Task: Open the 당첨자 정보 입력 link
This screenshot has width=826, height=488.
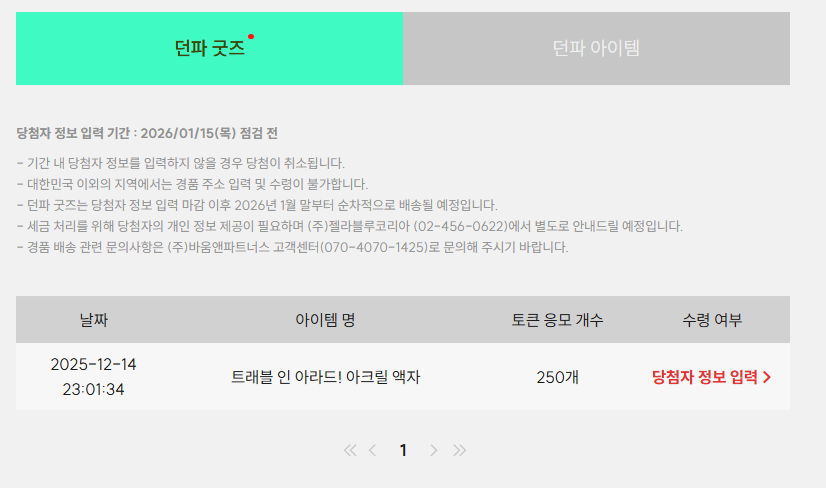Action: (704, 377)
